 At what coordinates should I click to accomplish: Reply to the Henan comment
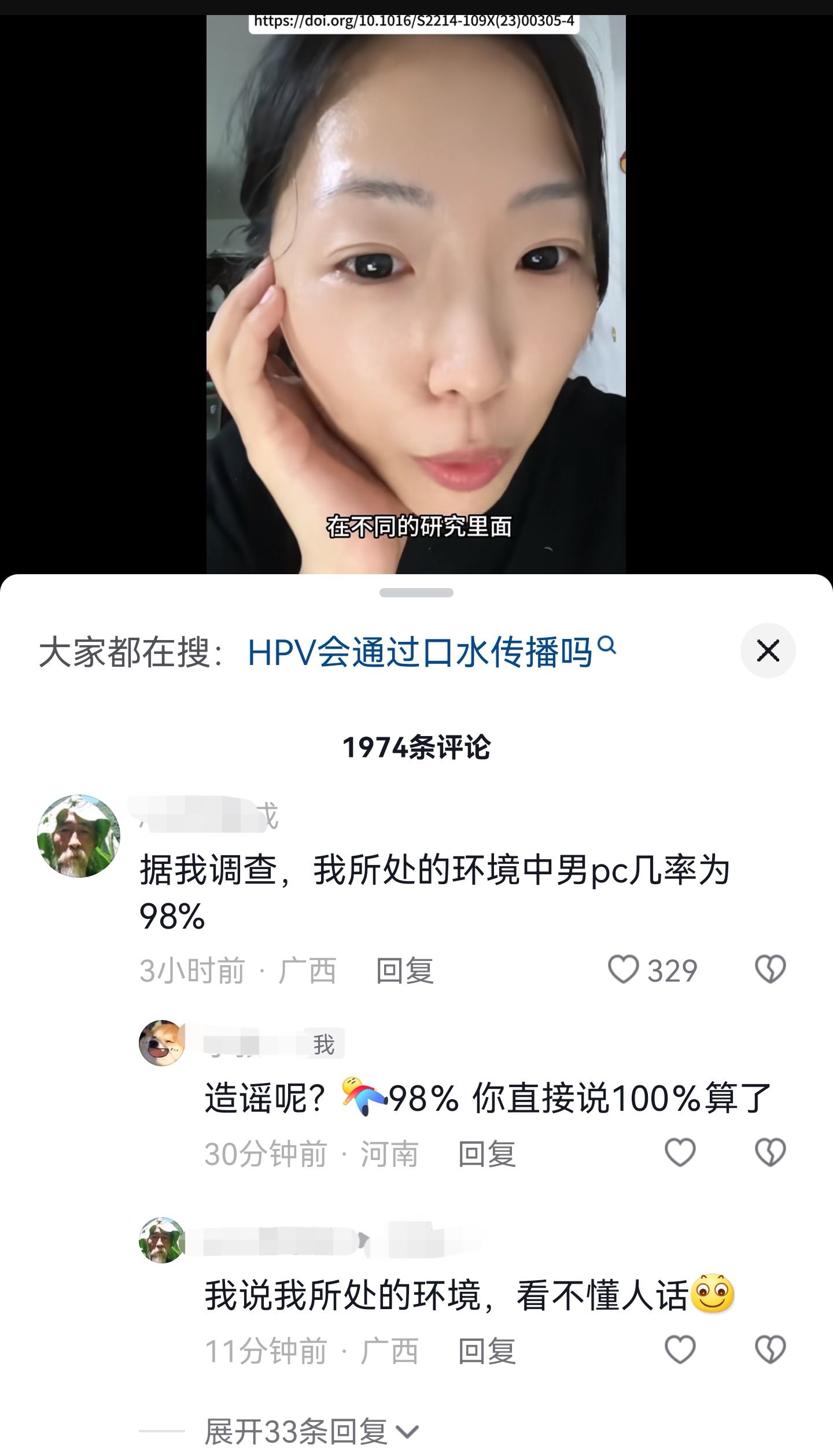[x=486, y=1154]
